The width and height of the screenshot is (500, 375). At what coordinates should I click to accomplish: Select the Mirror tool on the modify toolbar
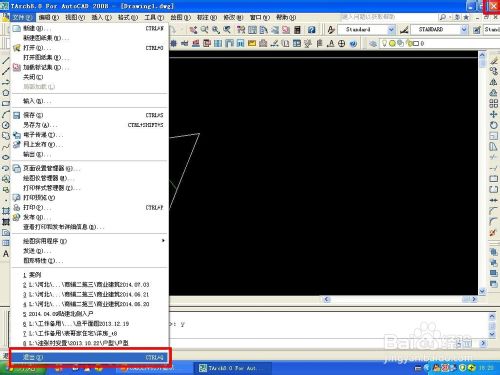(x=494, y=82)
